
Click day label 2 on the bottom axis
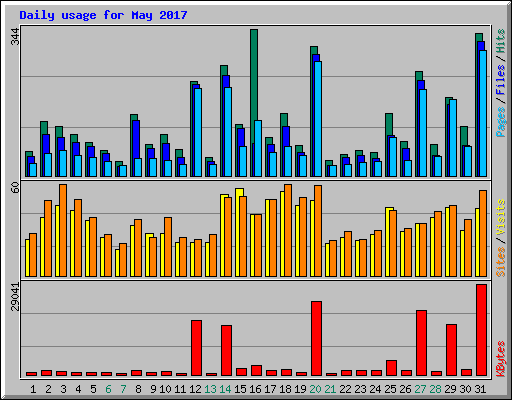pyautogui.click(x=48, y=389)
